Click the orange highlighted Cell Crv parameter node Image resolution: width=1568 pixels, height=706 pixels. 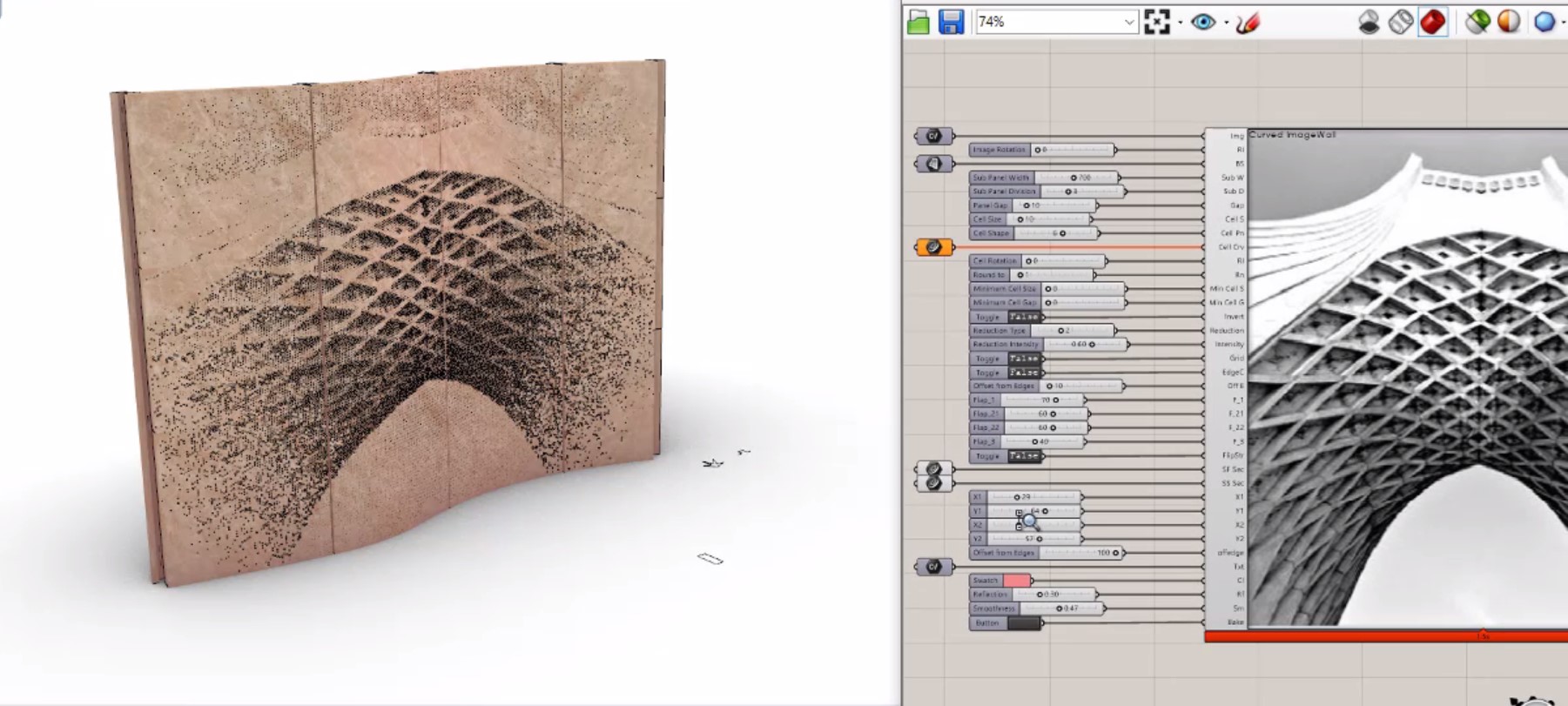[933, 247]
